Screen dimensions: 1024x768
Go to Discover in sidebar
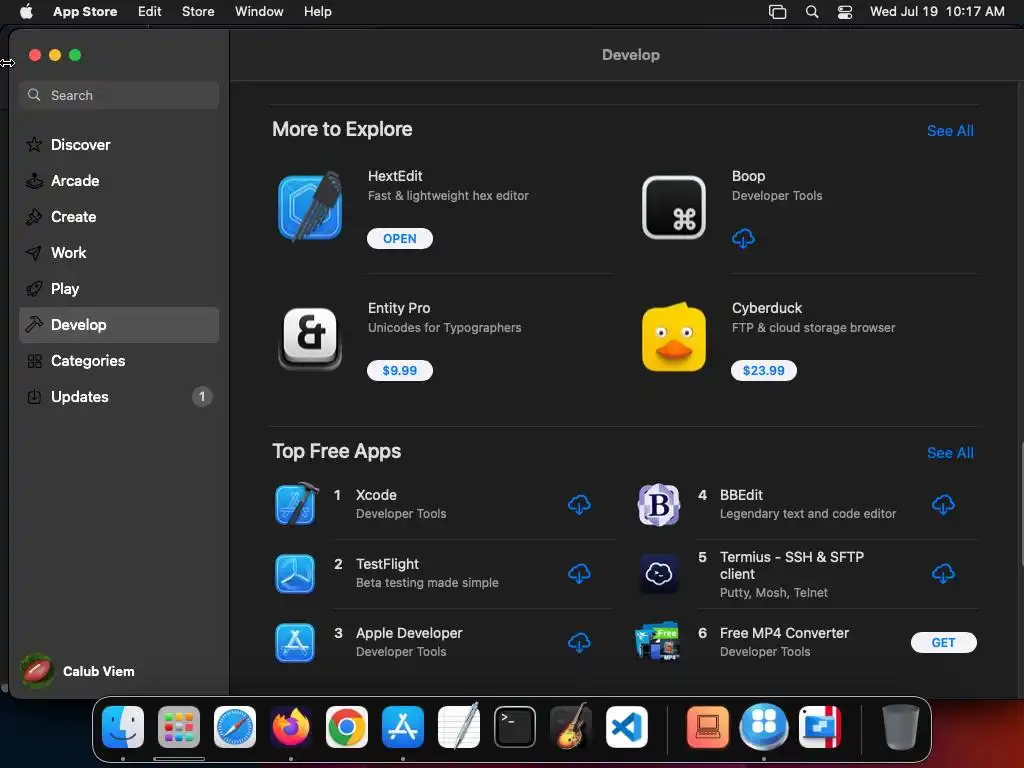(x=119, y=144)
